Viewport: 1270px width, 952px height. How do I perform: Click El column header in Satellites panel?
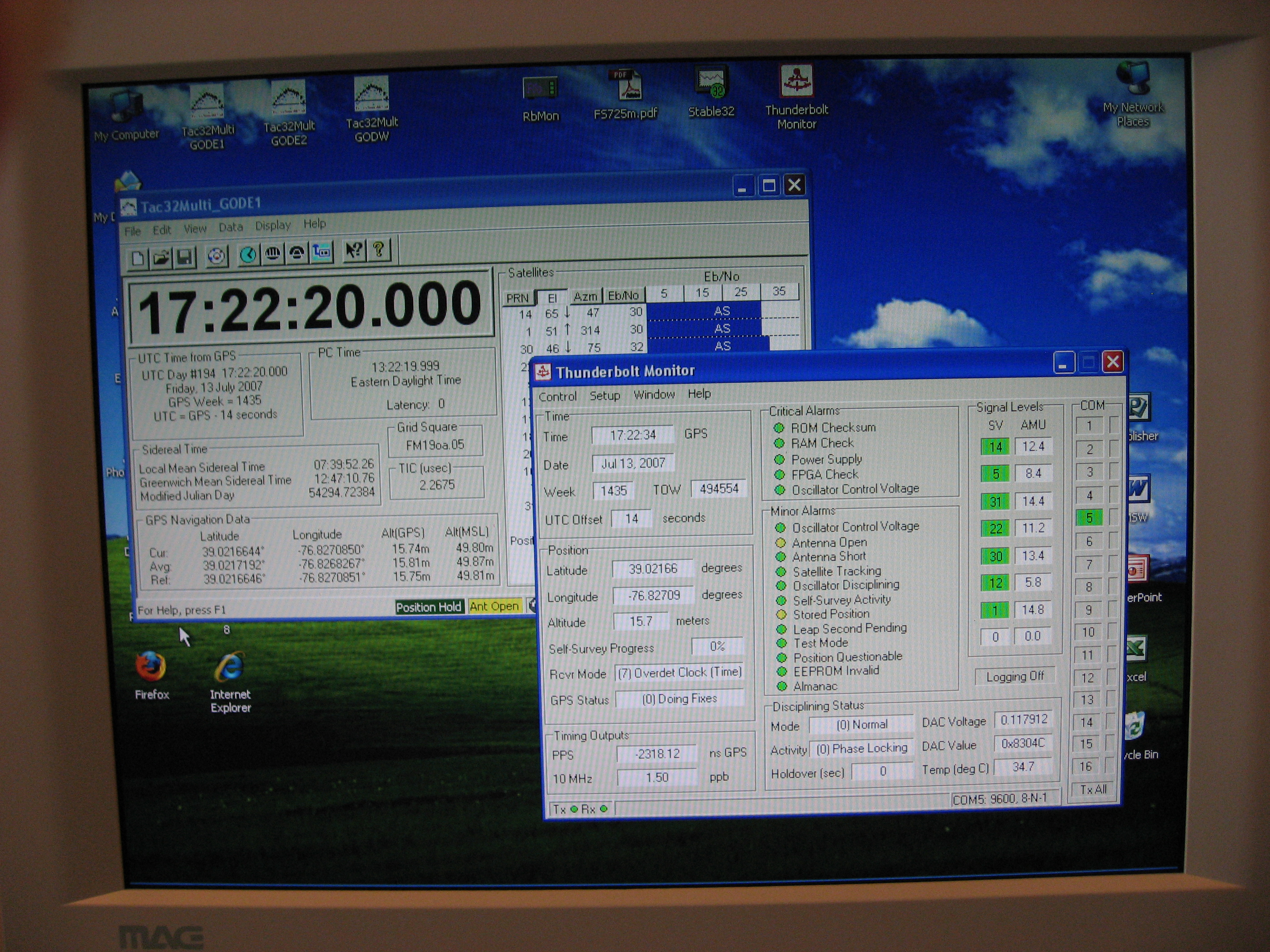tap(552, 298)
